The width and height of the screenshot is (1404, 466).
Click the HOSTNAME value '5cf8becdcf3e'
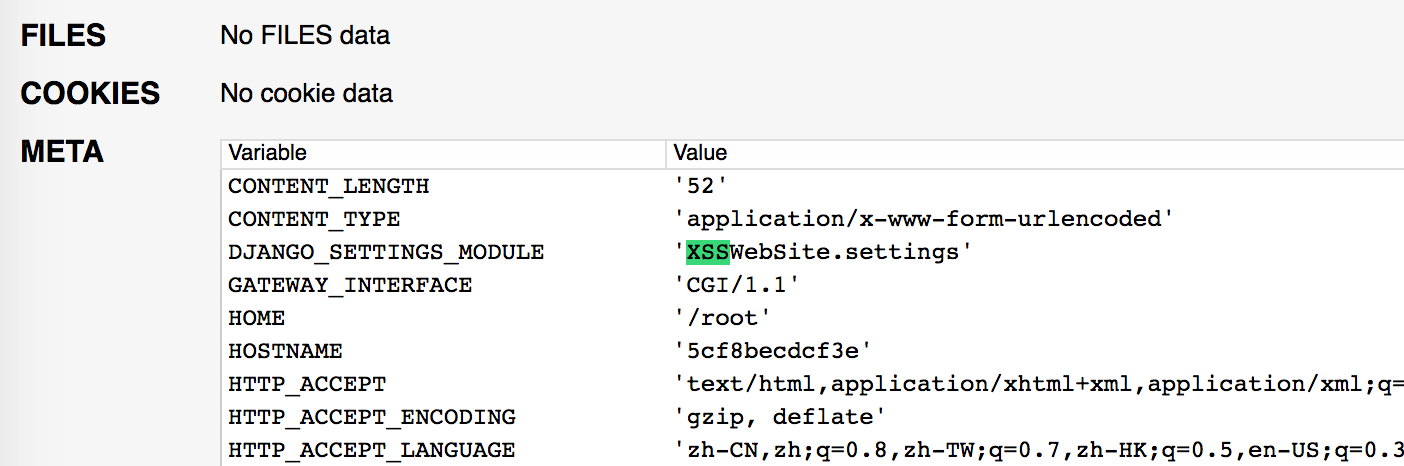coord(773,351)
